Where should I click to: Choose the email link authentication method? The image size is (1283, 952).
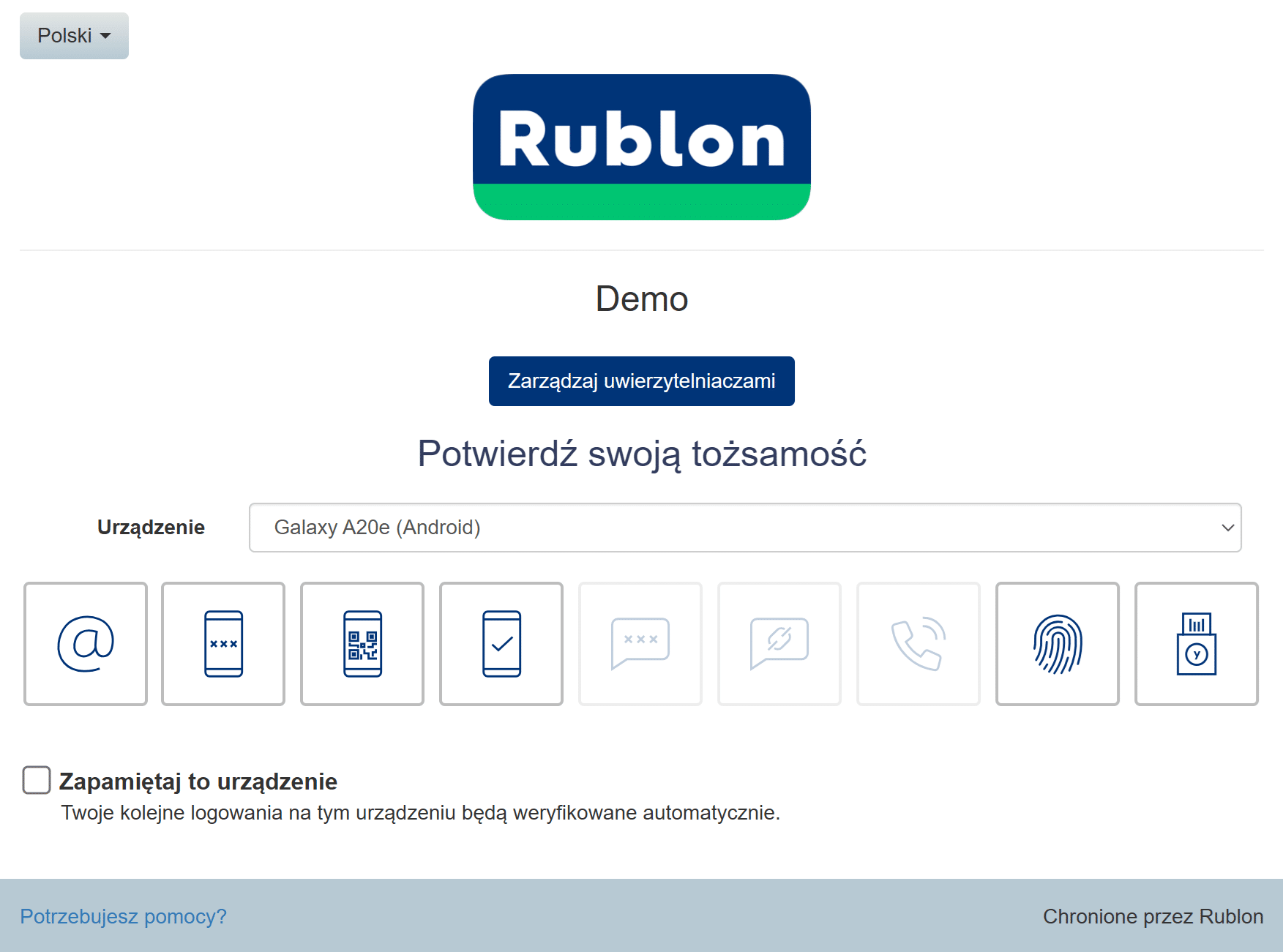coord(86,644)
